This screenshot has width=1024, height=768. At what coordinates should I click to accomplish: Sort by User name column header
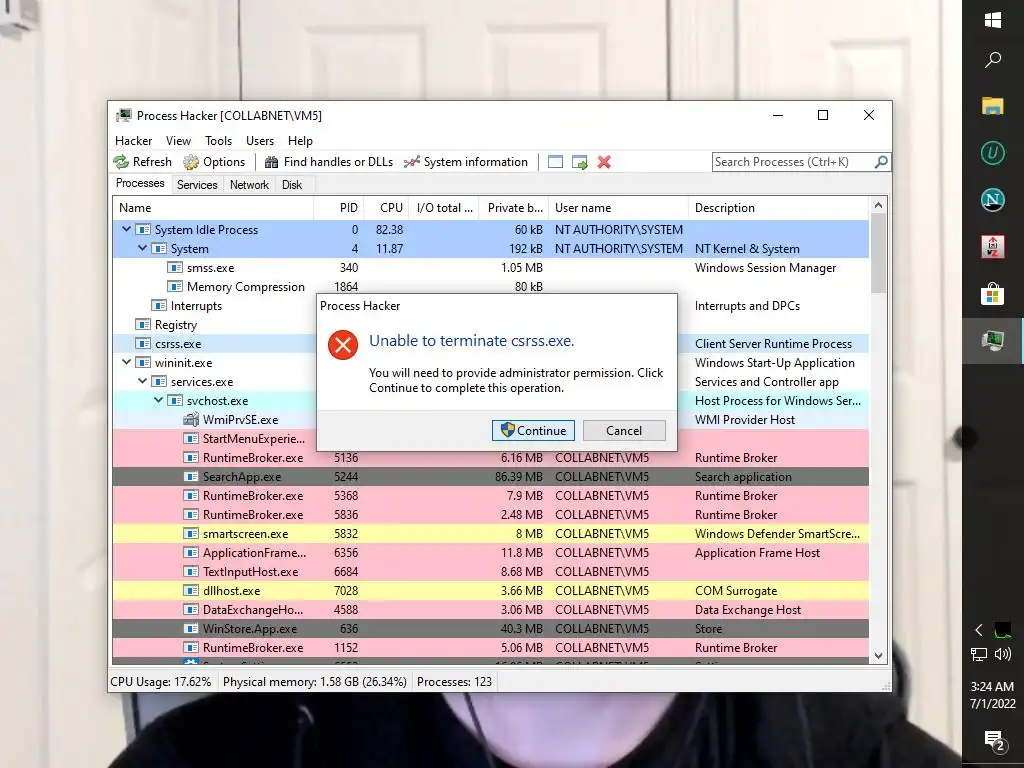618,208
